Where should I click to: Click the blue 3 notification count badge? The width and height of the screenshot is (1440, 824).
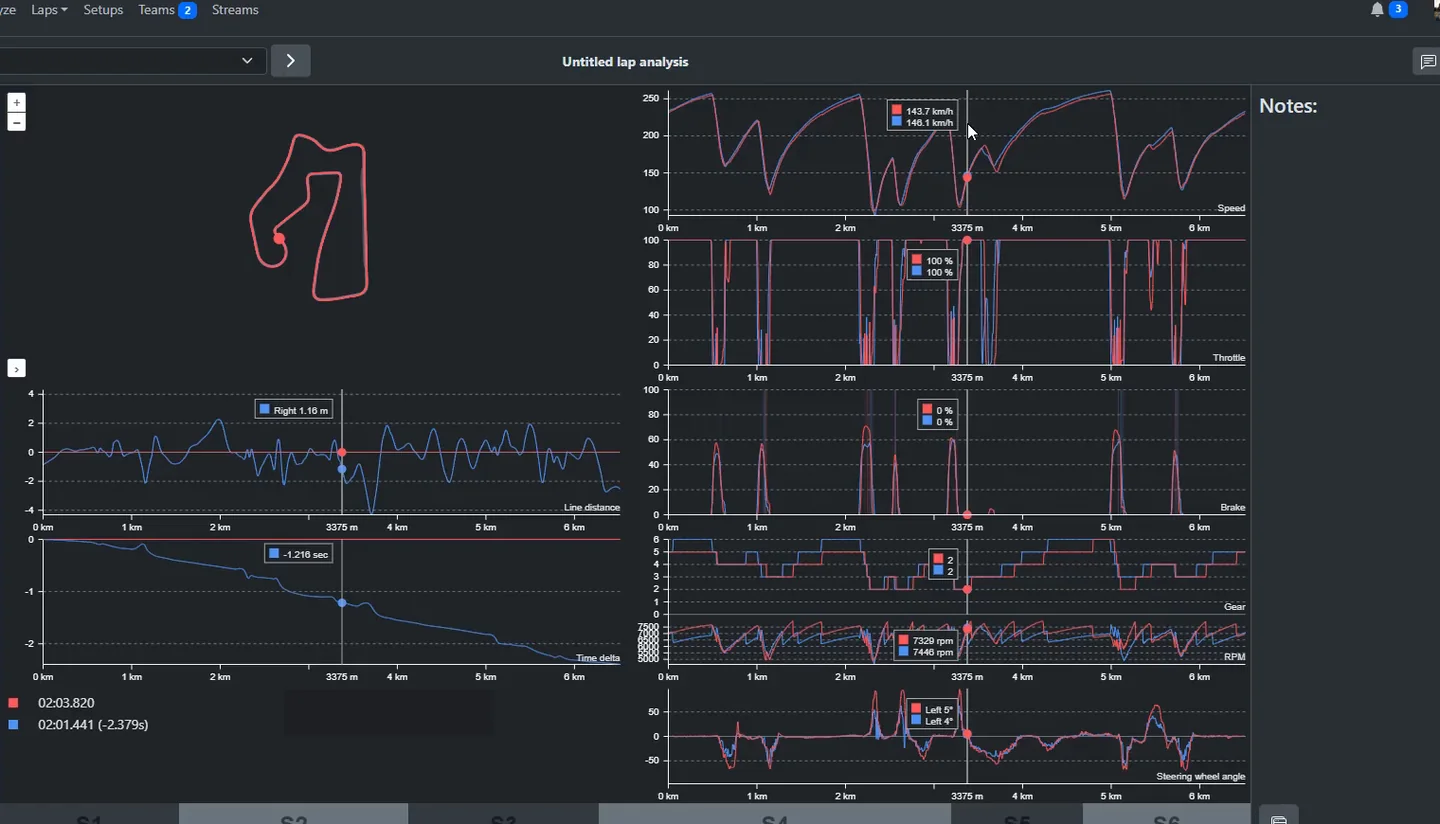(x=1399, y=9)
